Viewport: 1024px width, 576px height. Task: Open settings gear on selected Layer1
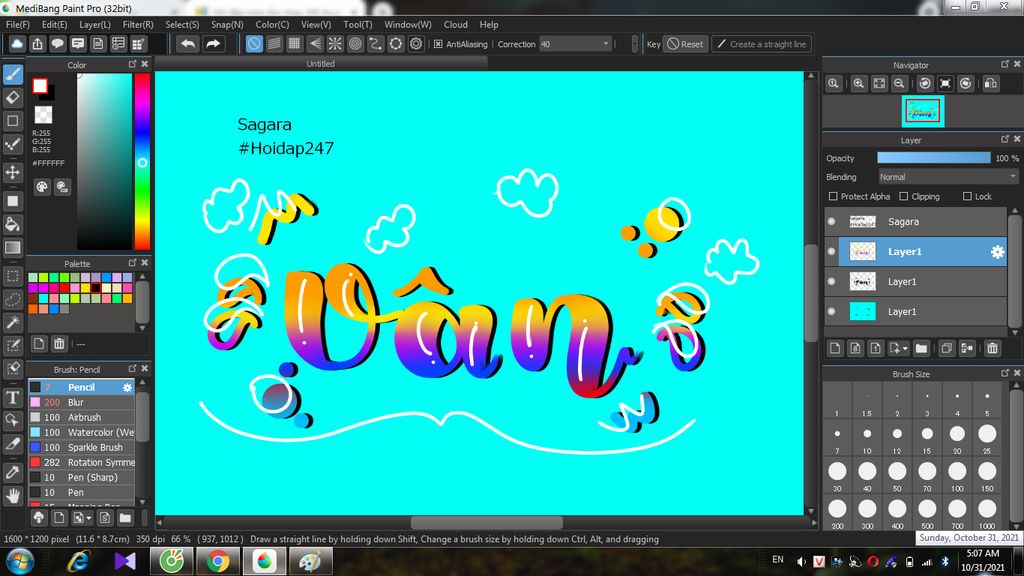[x=997, y=252]
